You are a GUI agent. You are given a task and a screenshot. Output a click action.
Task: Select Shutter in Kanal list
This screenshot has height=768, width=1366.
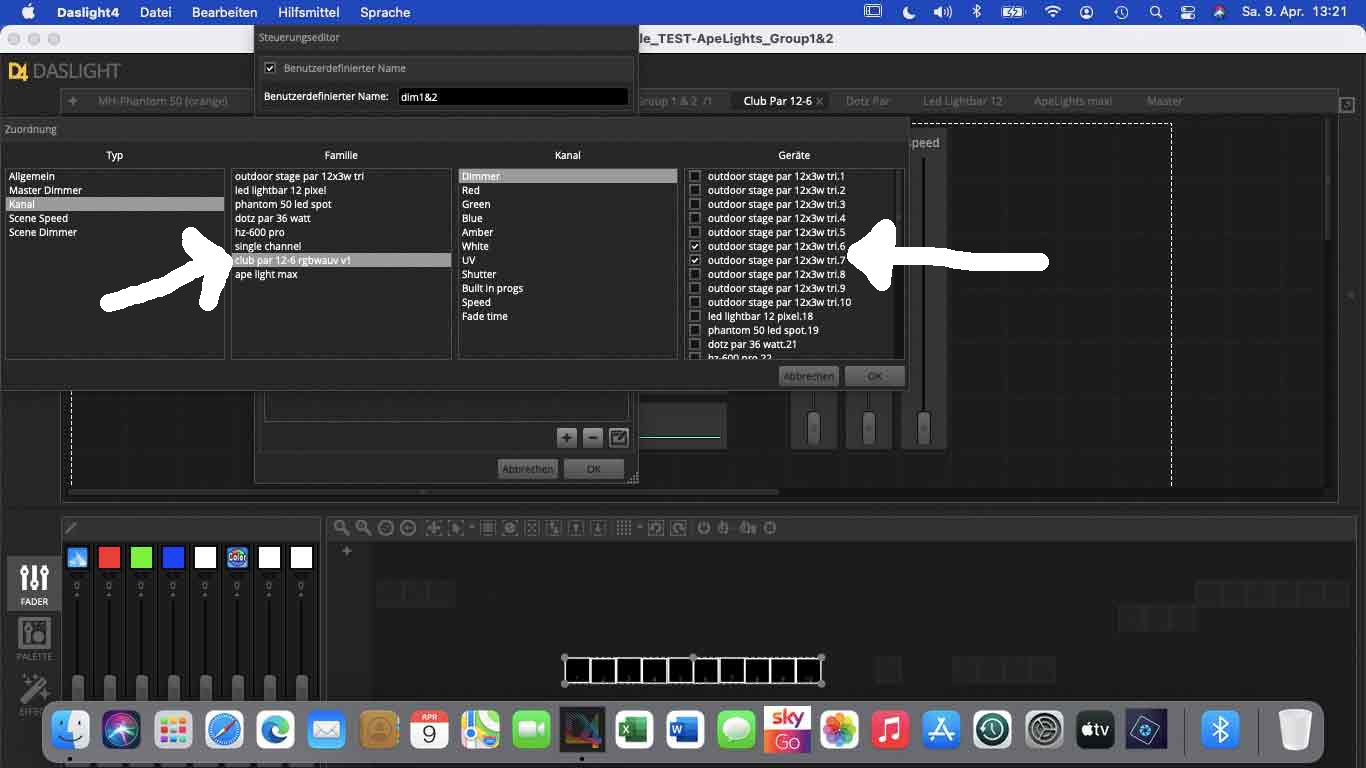click(567, 274)
